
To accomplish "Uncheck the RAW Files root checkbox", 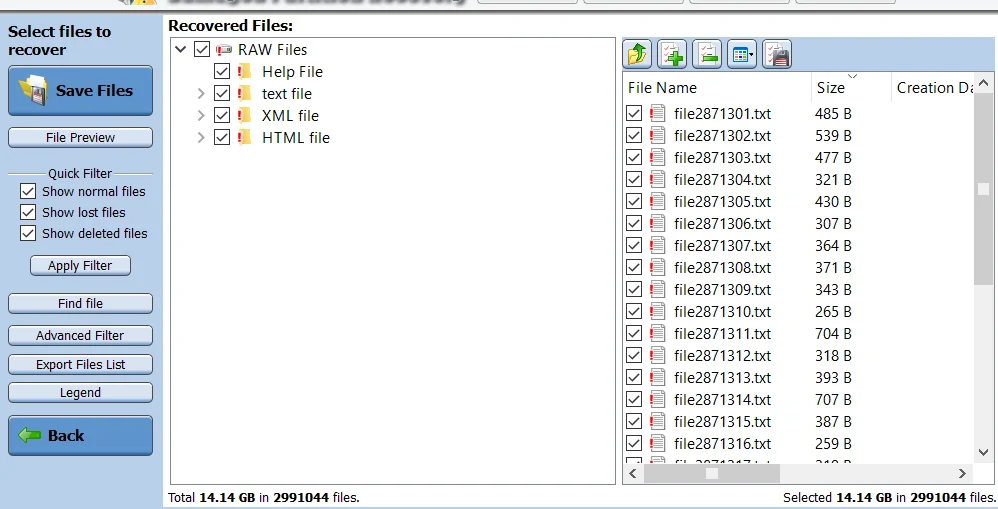I will (x=202, y=49).
